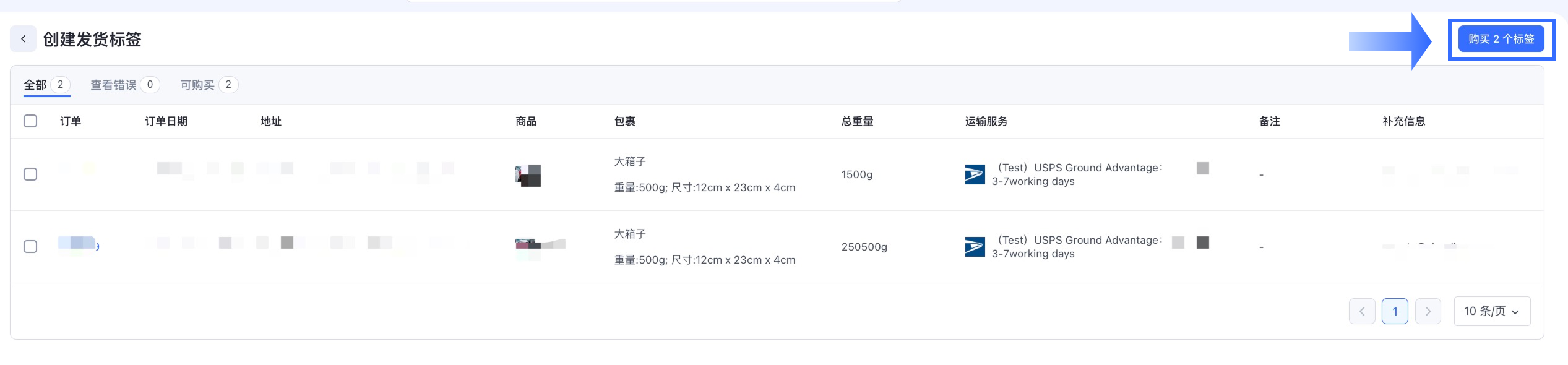Screen dimensions: 1568x365
Task: Click the USPS carrier logo on the second order
Action: 975,246
